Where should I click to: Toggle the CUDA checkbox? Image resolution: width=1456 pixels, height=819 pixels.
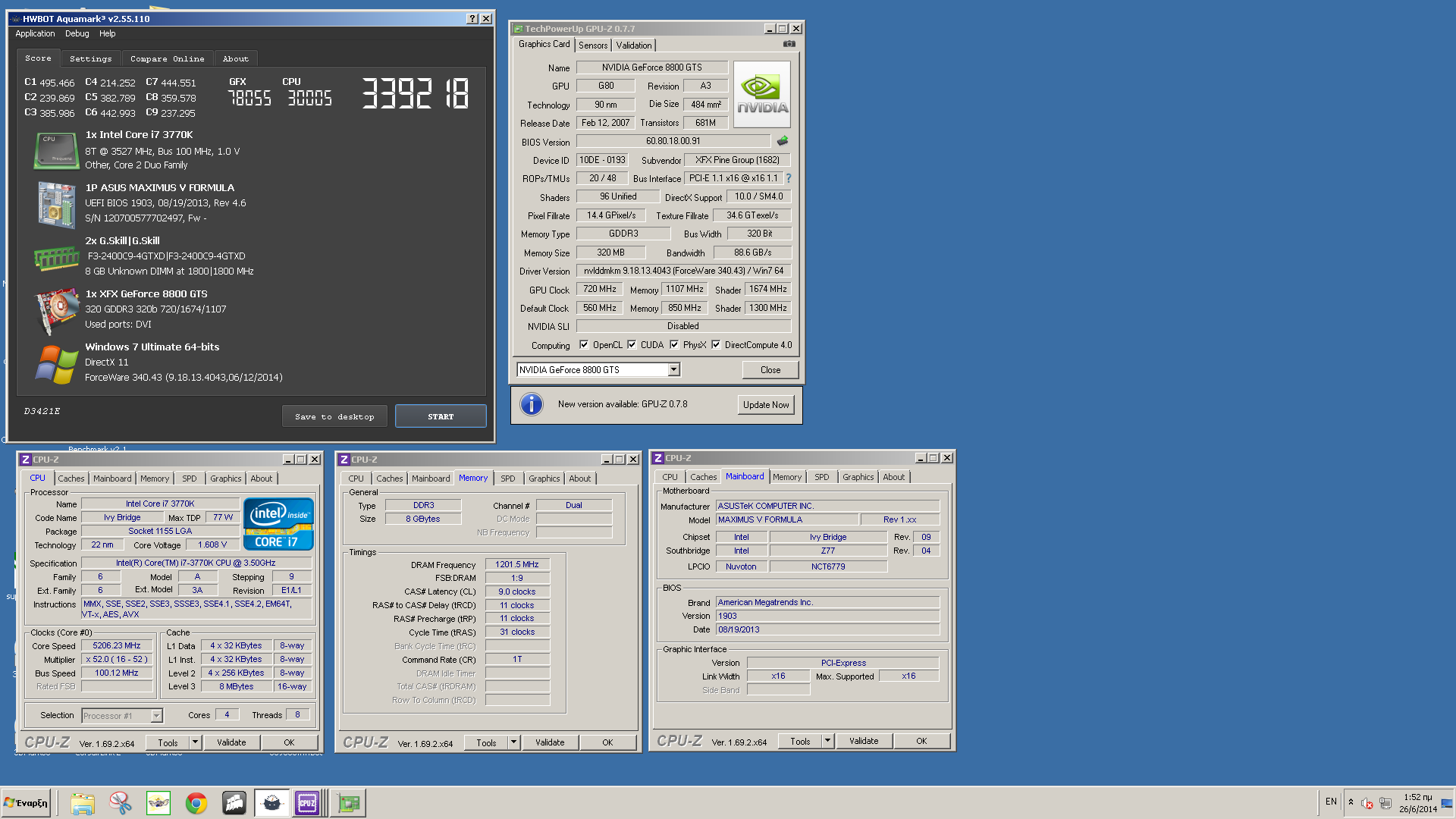coord(632,345)
